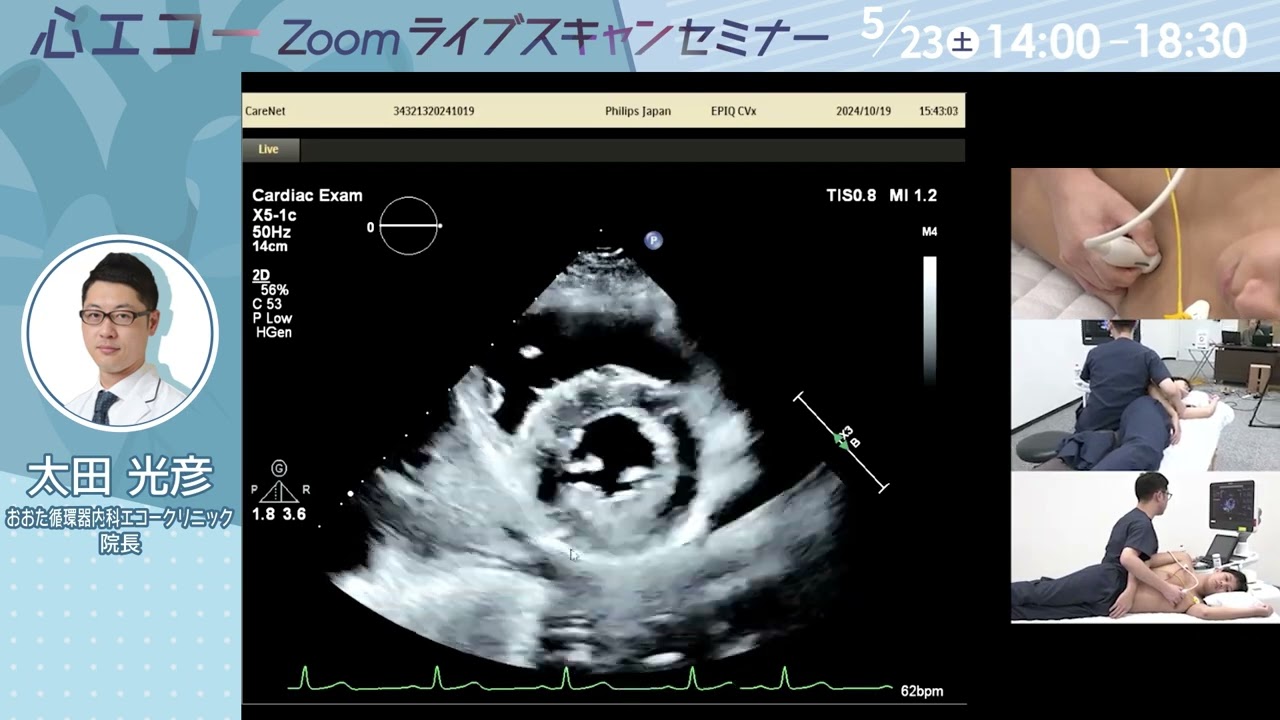The height and width of the screenshot is (720, 1280).
Task: Click the 'MI 1.2' mechanical index
Action: point(913,196)
